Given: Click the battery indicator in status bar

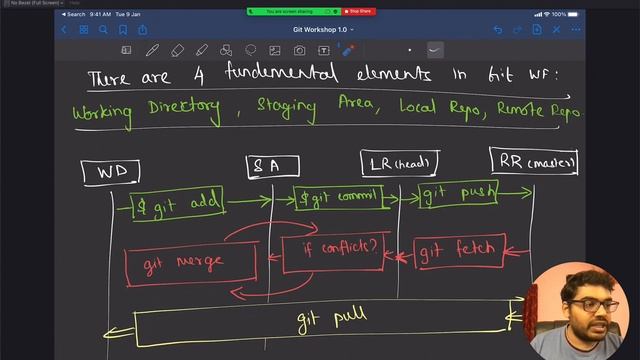Looking at the screenshot, I should coord(573,14).
